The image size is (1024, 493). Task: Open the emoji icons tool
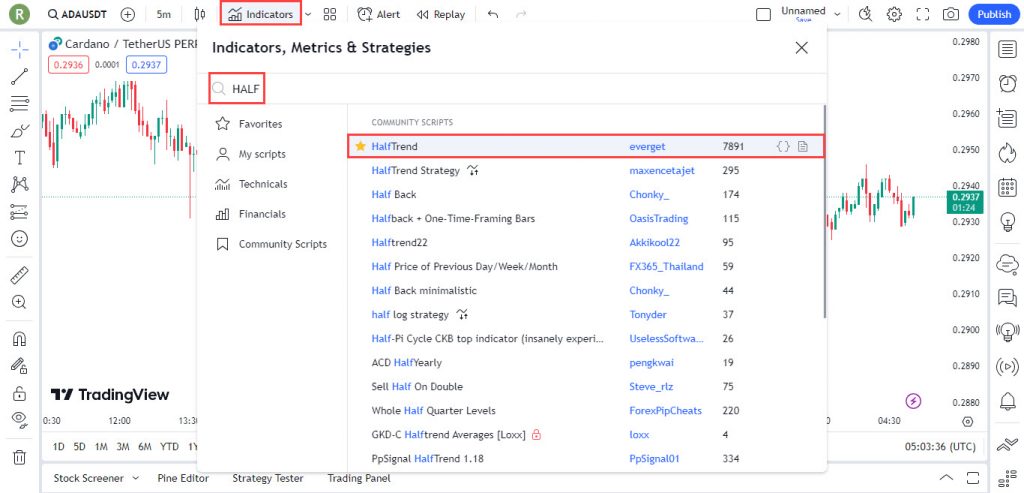(x=20, y=239)
